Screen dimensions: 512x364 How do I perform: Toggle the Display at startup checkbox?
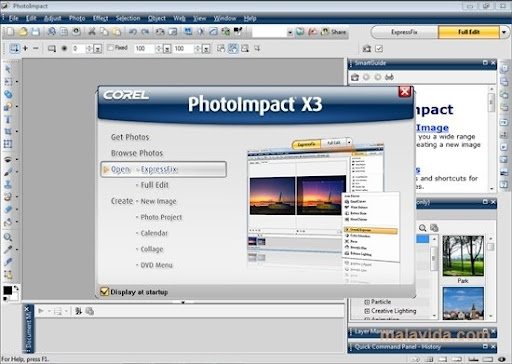pos(105,292)
